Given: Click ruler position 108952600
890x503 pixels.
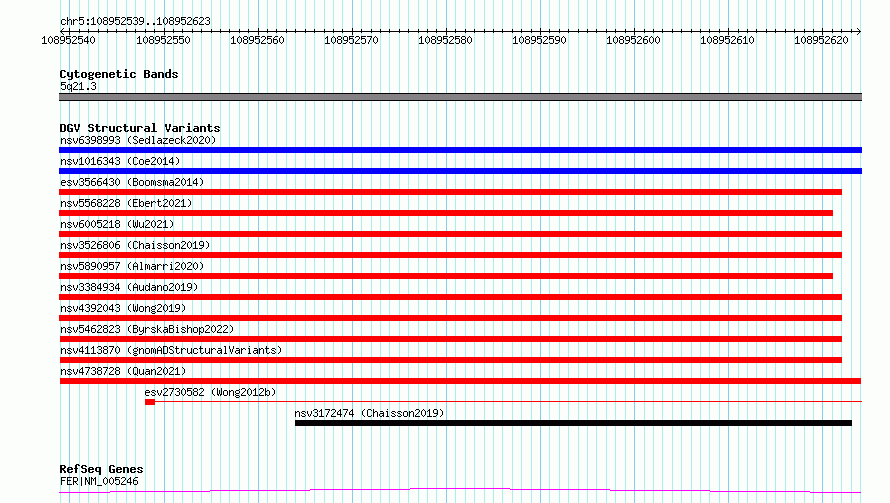Looking at the screenshot, I should tap(633, 40).
